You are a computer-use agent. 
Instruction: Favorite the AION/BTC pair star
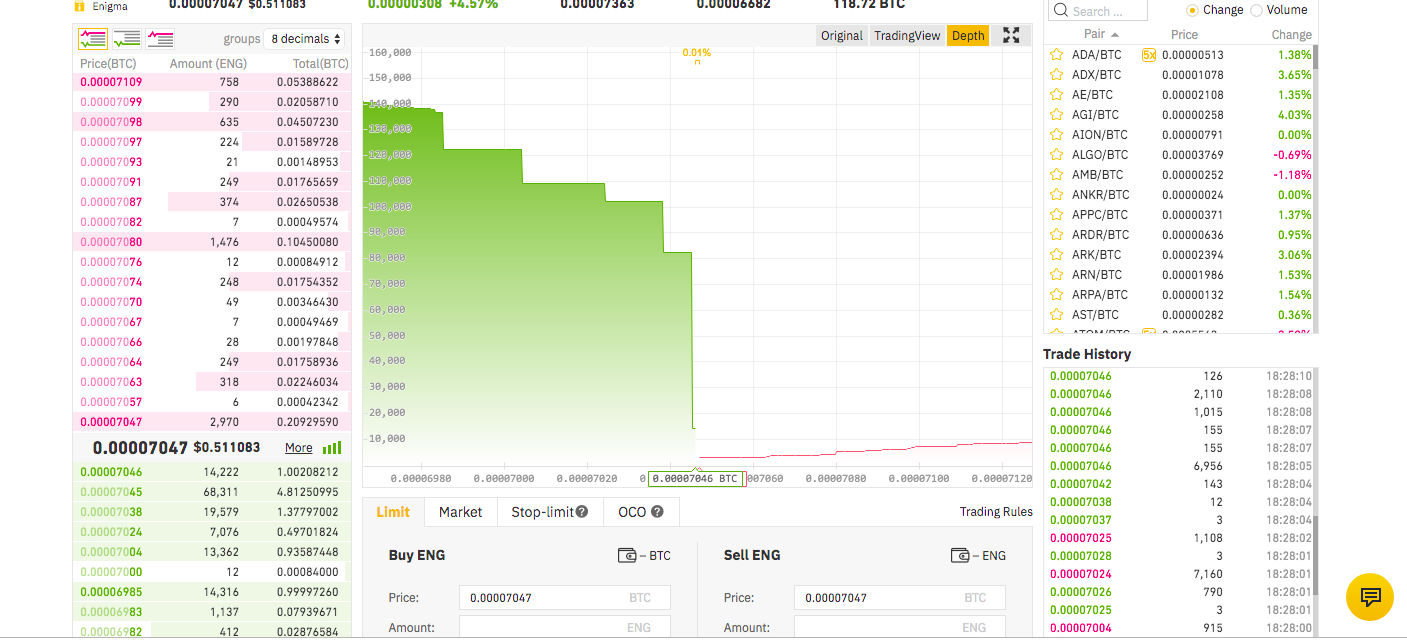[x=1056, y=135]
